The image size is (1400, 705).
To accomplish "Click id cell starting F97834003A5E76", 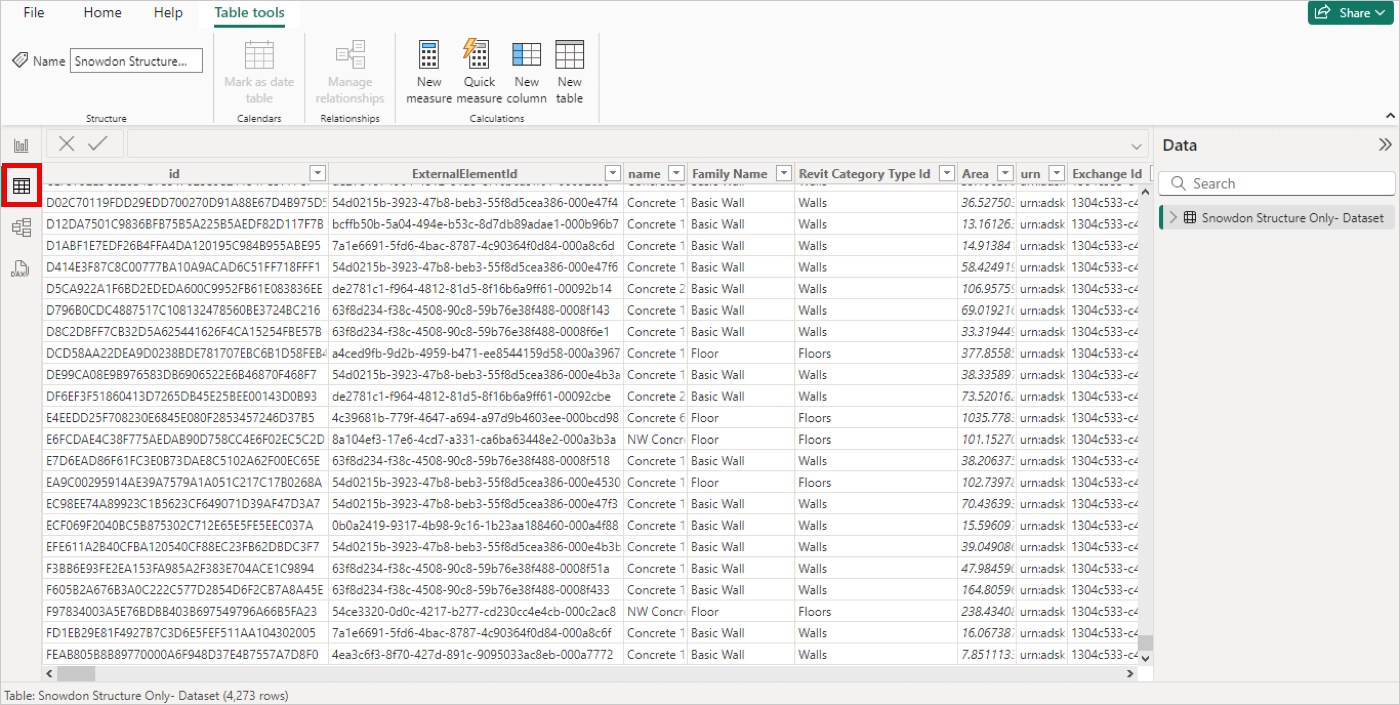I will click(185, 611).
